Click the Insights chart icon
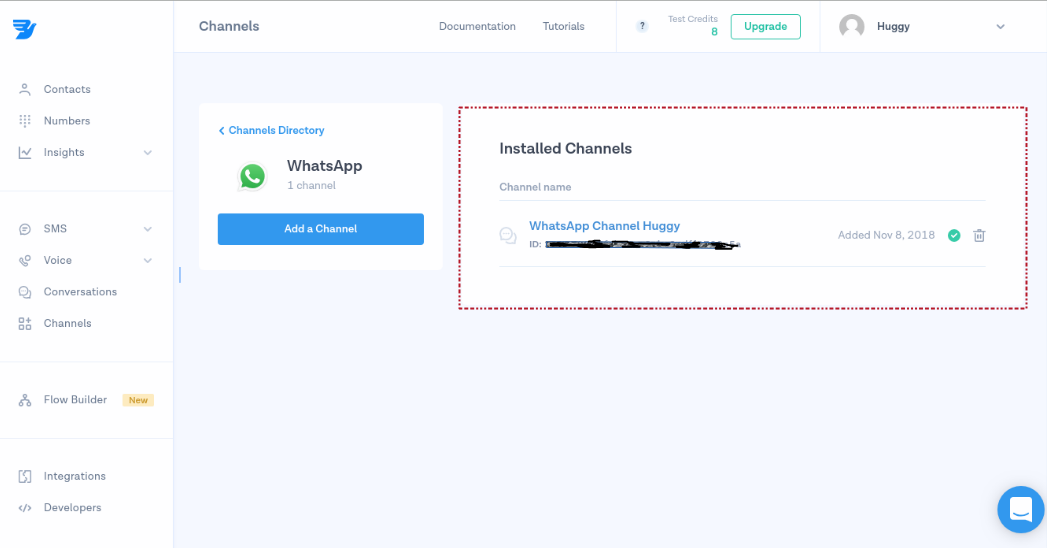This screenshot has width=1047, height=548. [25, 152]
